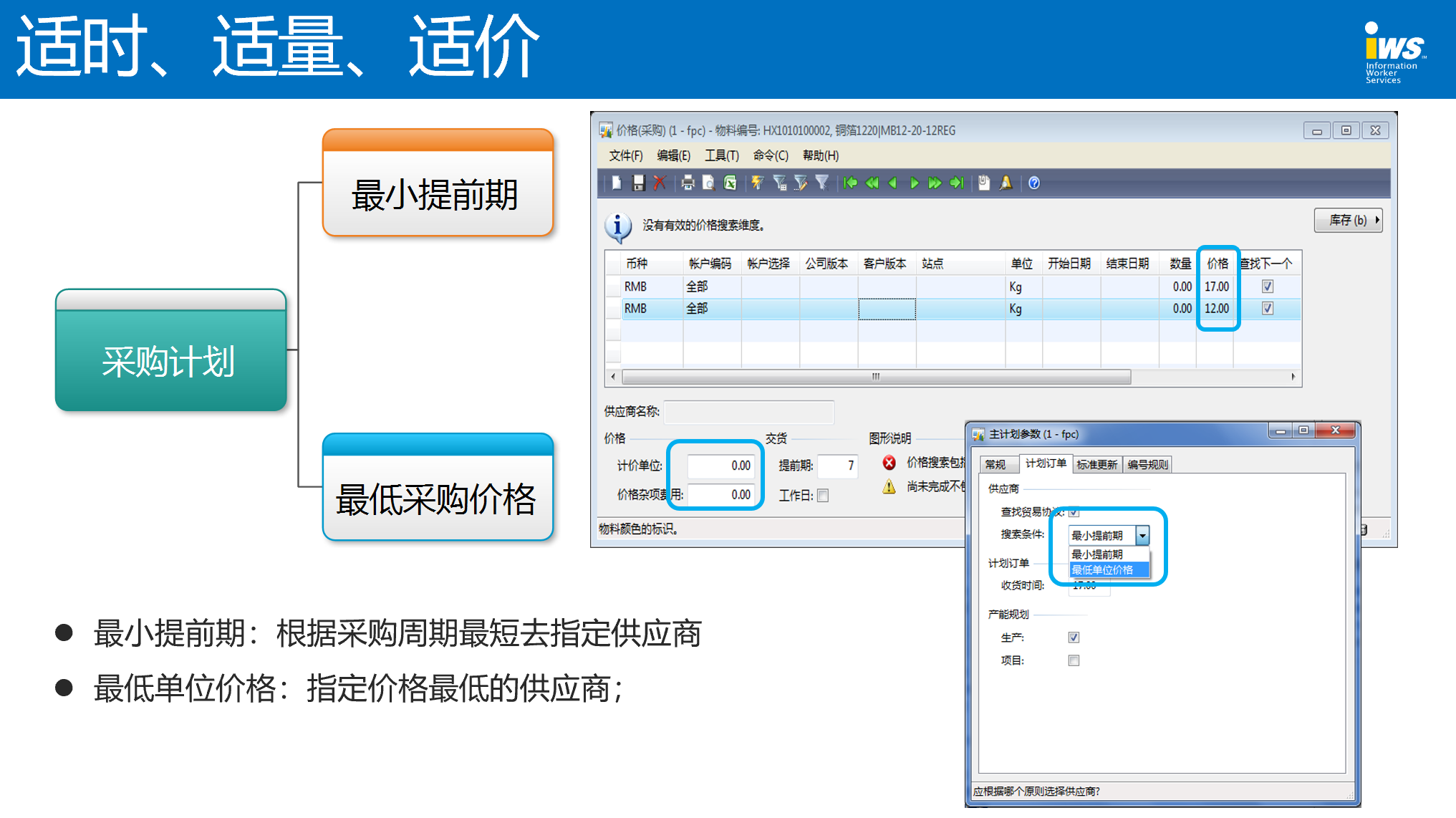This screenshot has width=1456, height=818.
Task: Open the 编号规则 tab
Action: 1147,465
